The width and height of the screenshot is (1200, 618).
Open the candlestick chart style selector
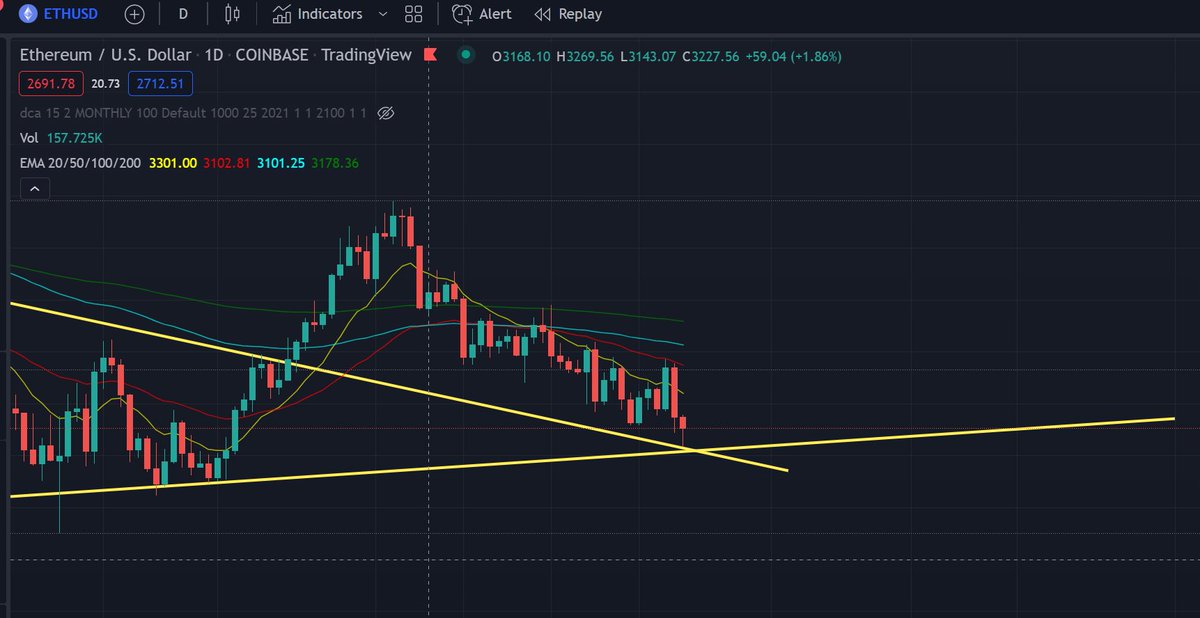tap(233, 14)
